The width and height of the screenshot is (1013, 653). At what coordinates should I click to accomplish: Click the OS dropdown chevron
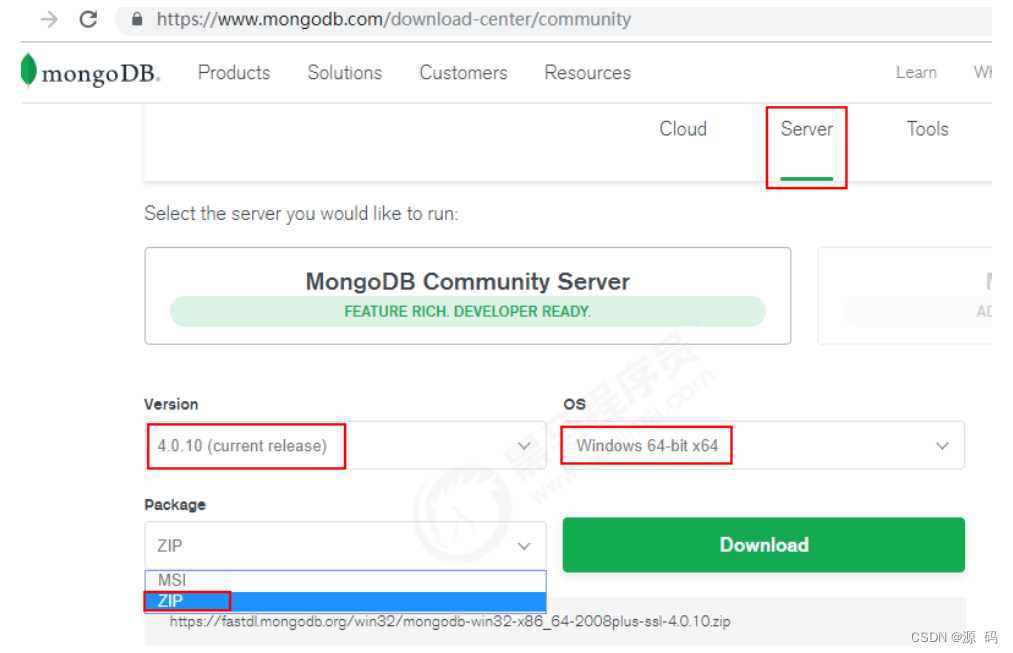point(942,446)
